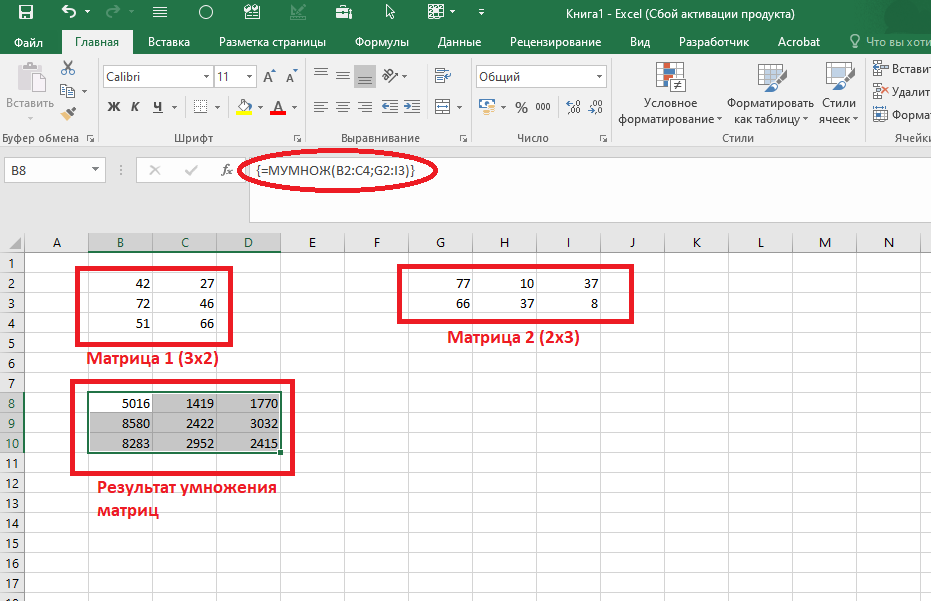The image size is (931, 601).
Task: Increase decimal places
Action: click(x=573, y=107)
